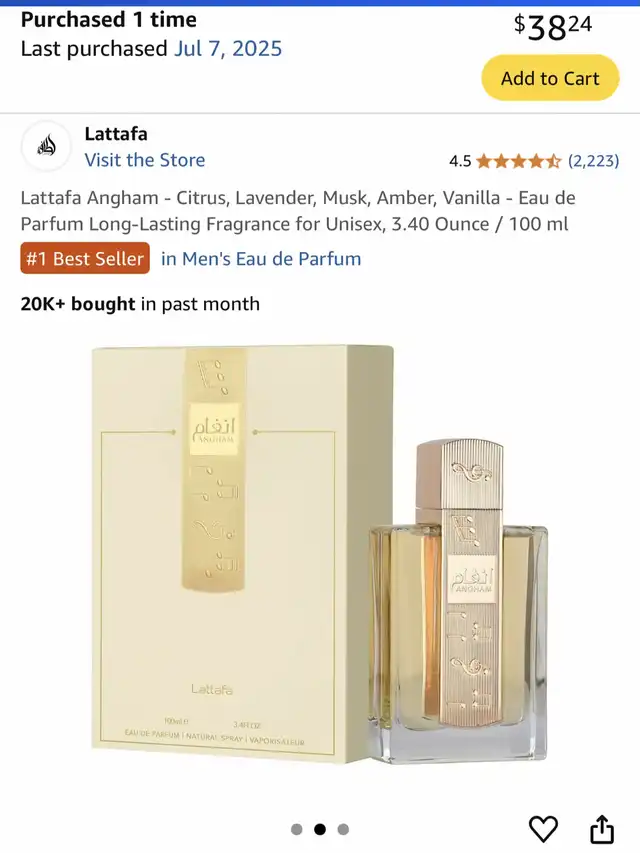Open the 2,223 reviews count link
640x853 pixels.
(594, 161)
